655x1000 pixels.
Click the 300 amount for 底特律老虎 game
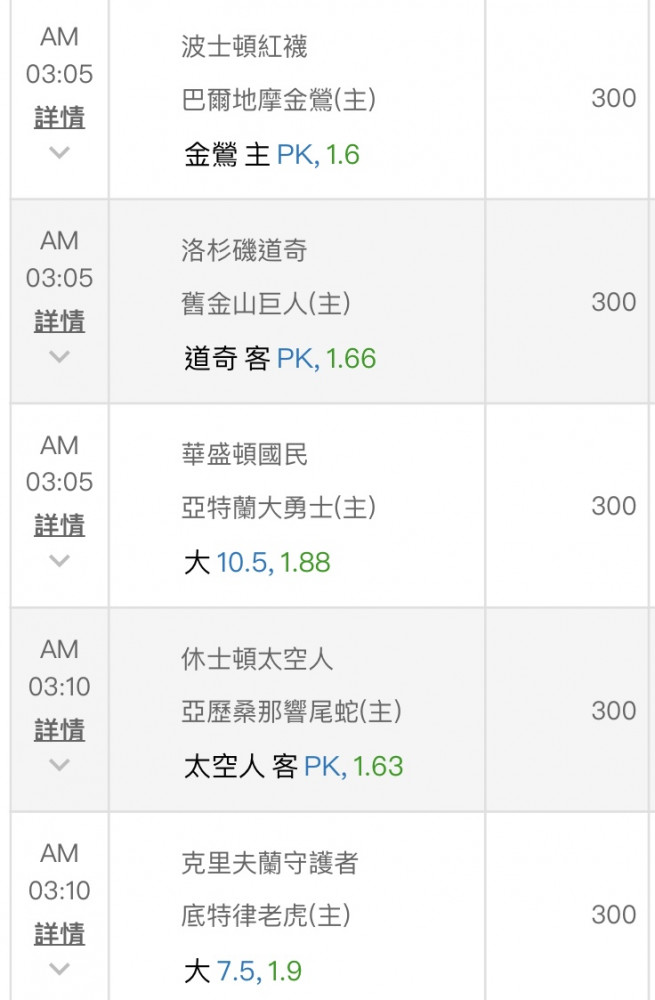click(x=614, y=915)
